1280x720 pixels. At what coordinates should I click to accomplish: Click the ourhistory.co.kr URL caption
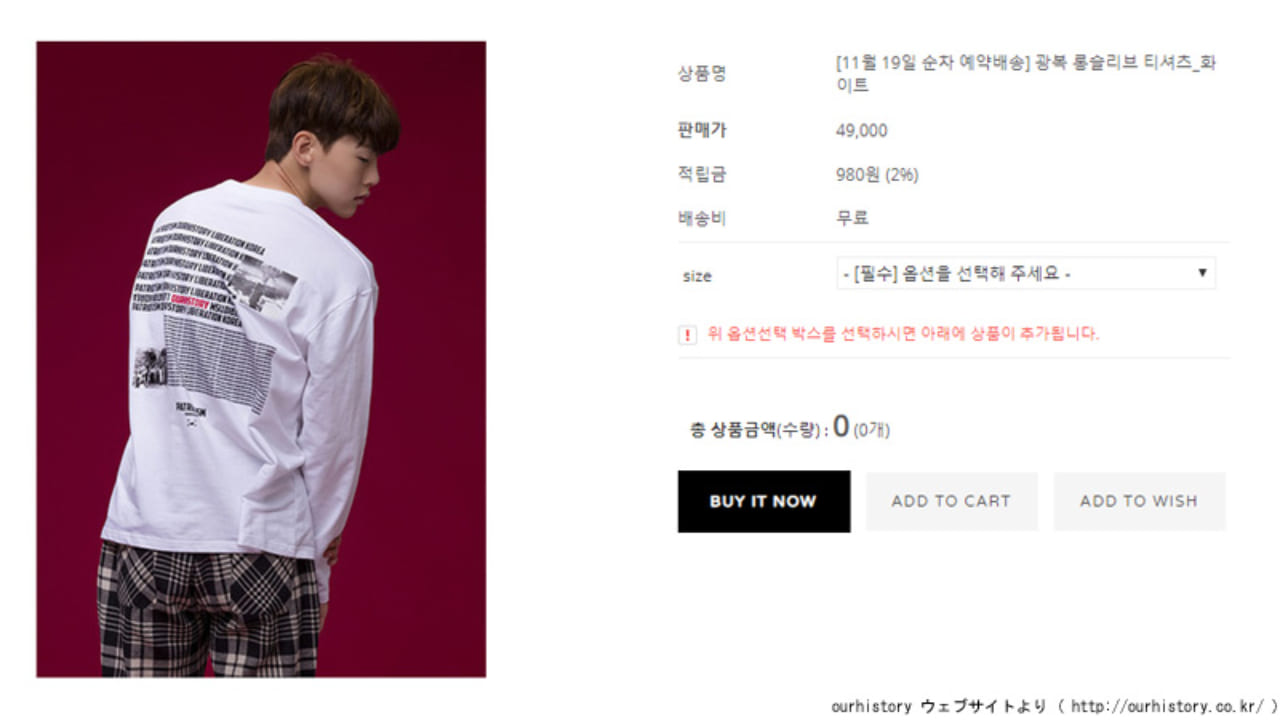click(1054, 706)
